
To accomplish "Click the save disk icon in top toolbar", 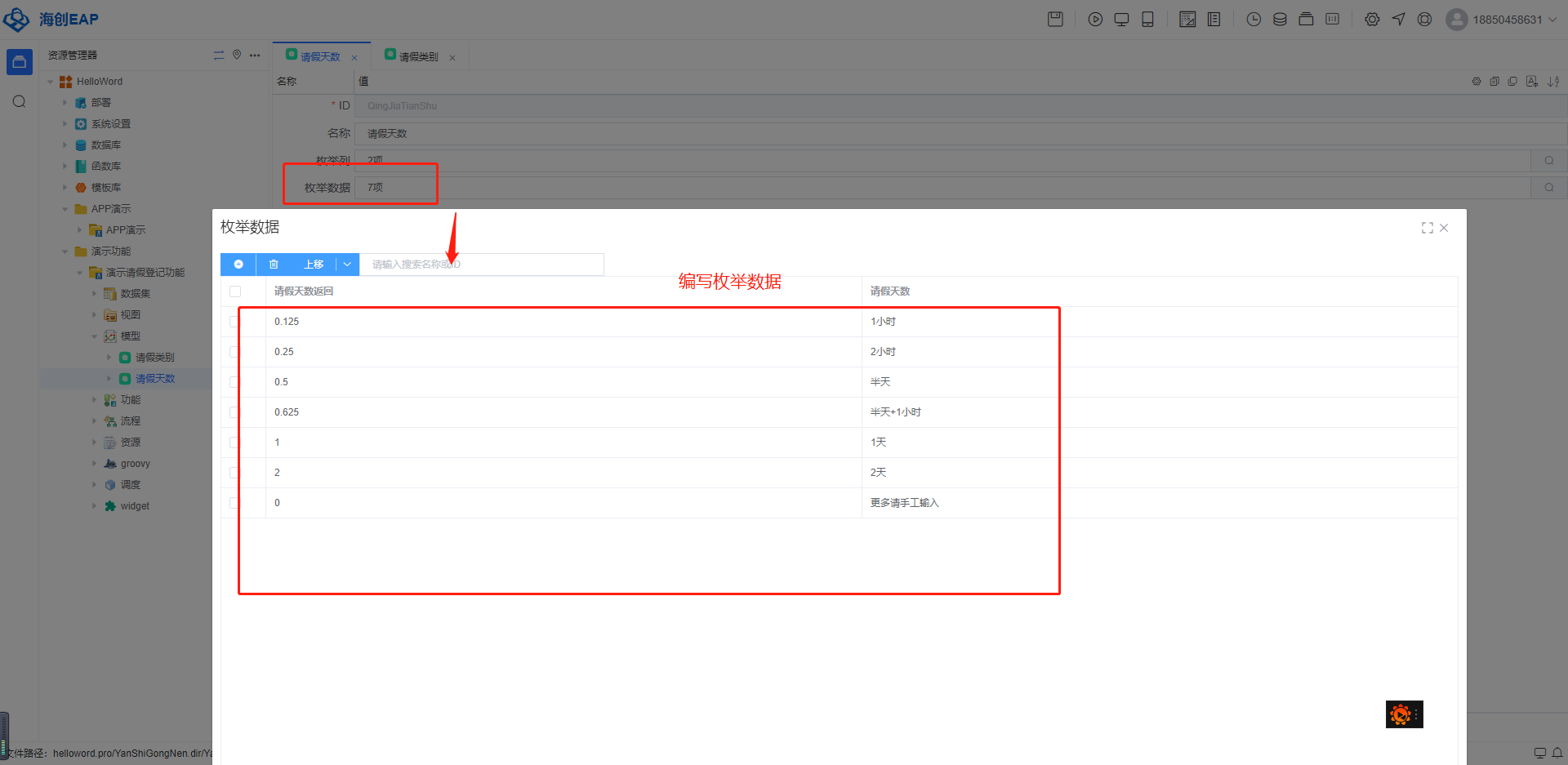I will pos(1055,20).
